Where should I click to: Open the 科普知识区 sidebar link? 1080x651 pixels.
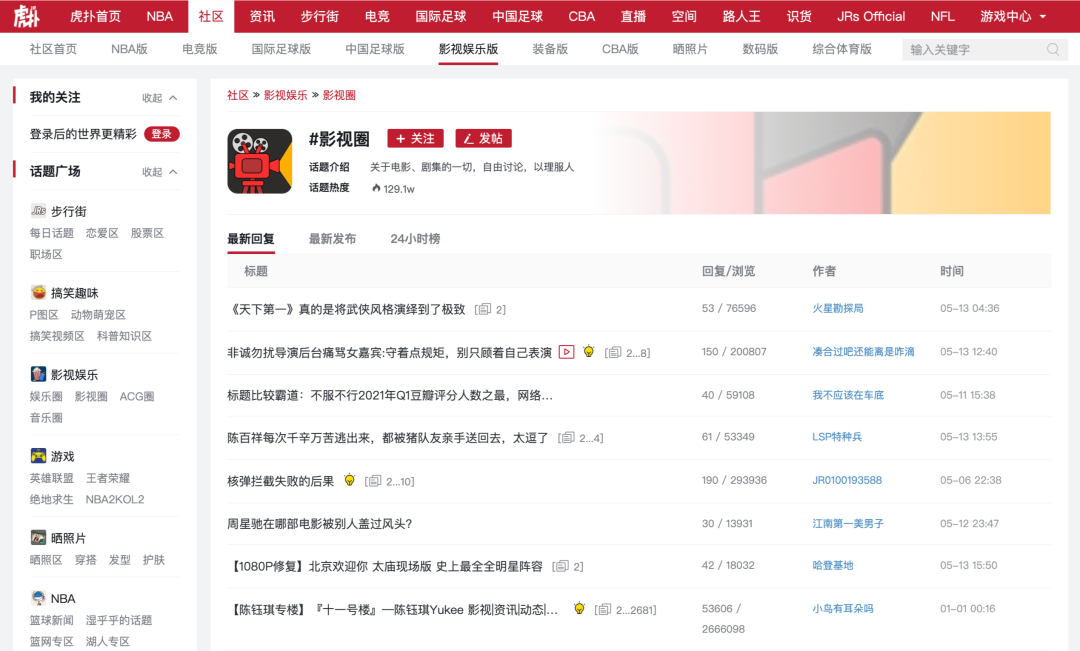pyautogui.click(x=124, y=335)
